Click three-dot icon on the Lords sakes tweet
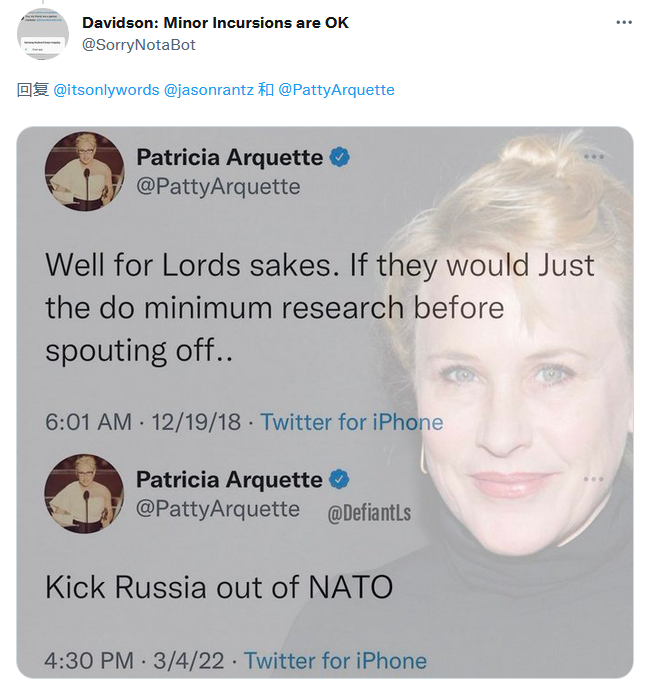Image resolution: width=652 pixels, height=686 pixels. [x=594, y=157]
